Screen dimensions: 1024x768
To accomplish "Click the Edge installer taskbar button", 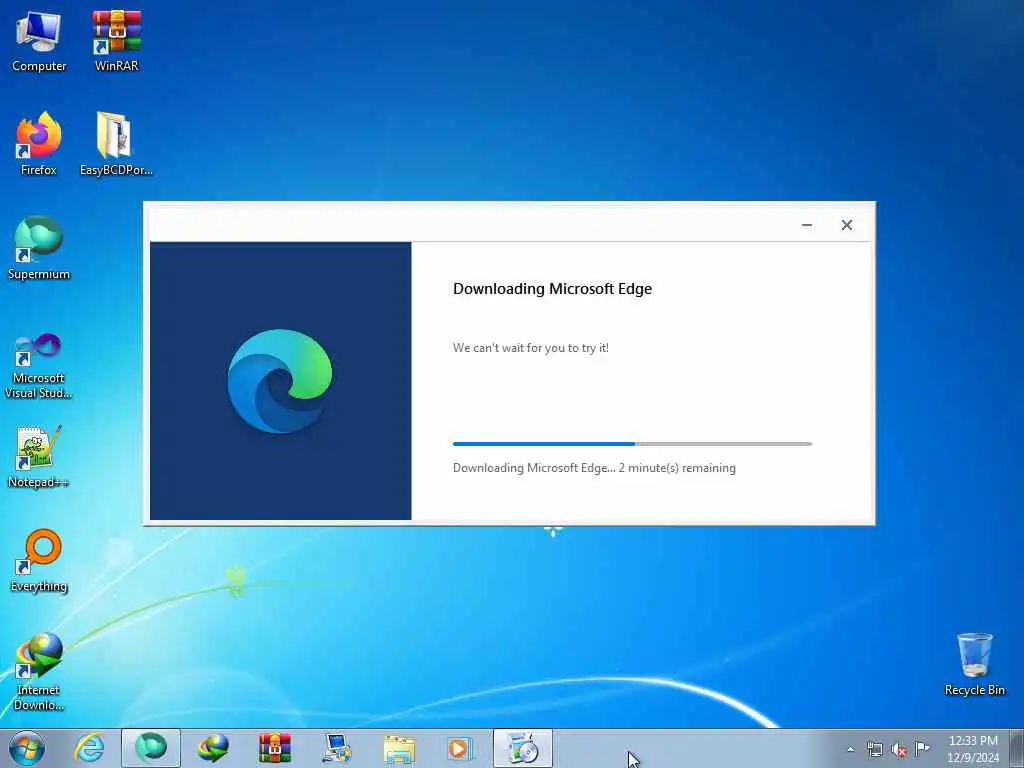I will coord(522,748).
